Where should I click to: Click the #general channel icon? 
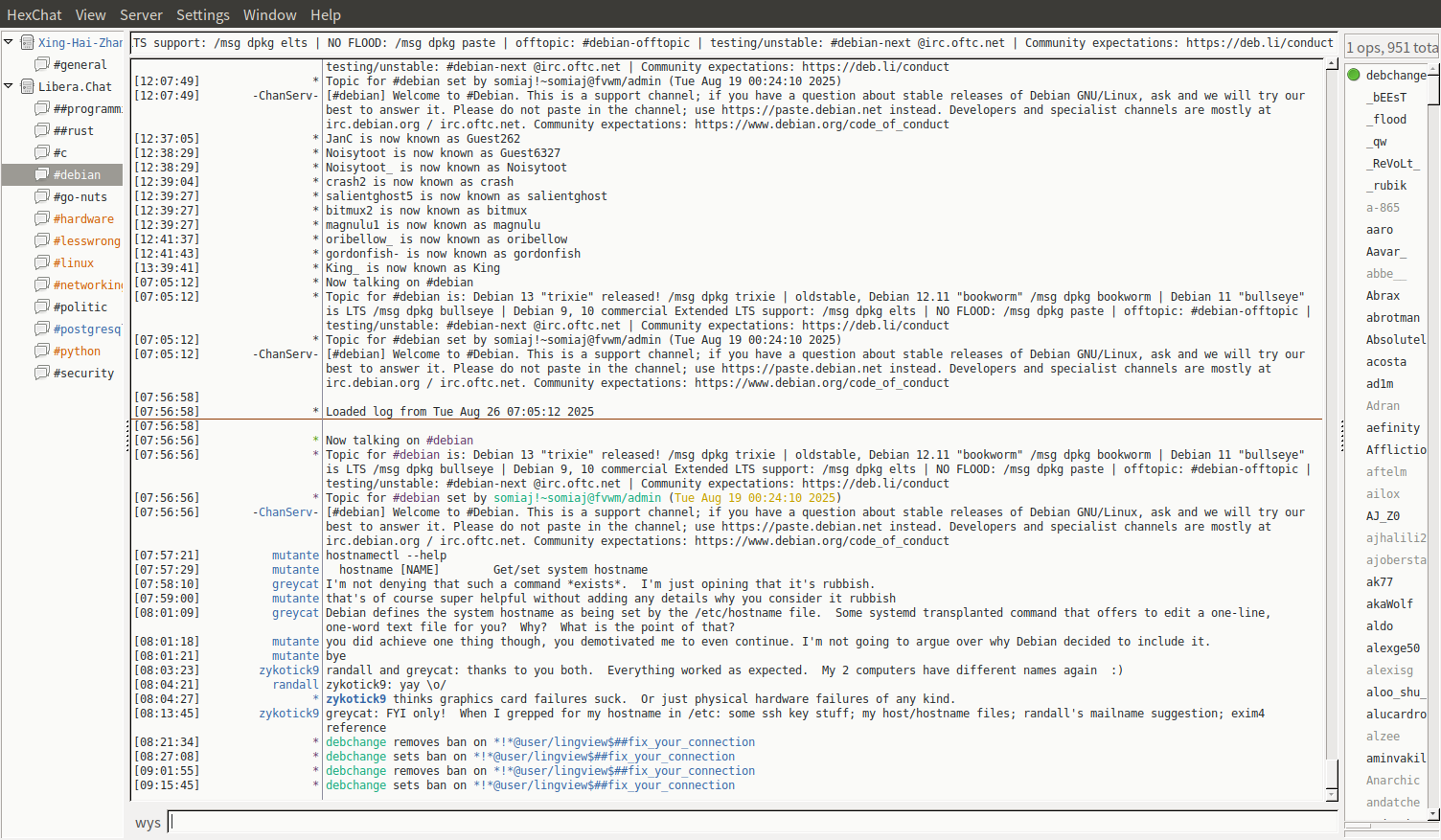[x=42, y=64]
